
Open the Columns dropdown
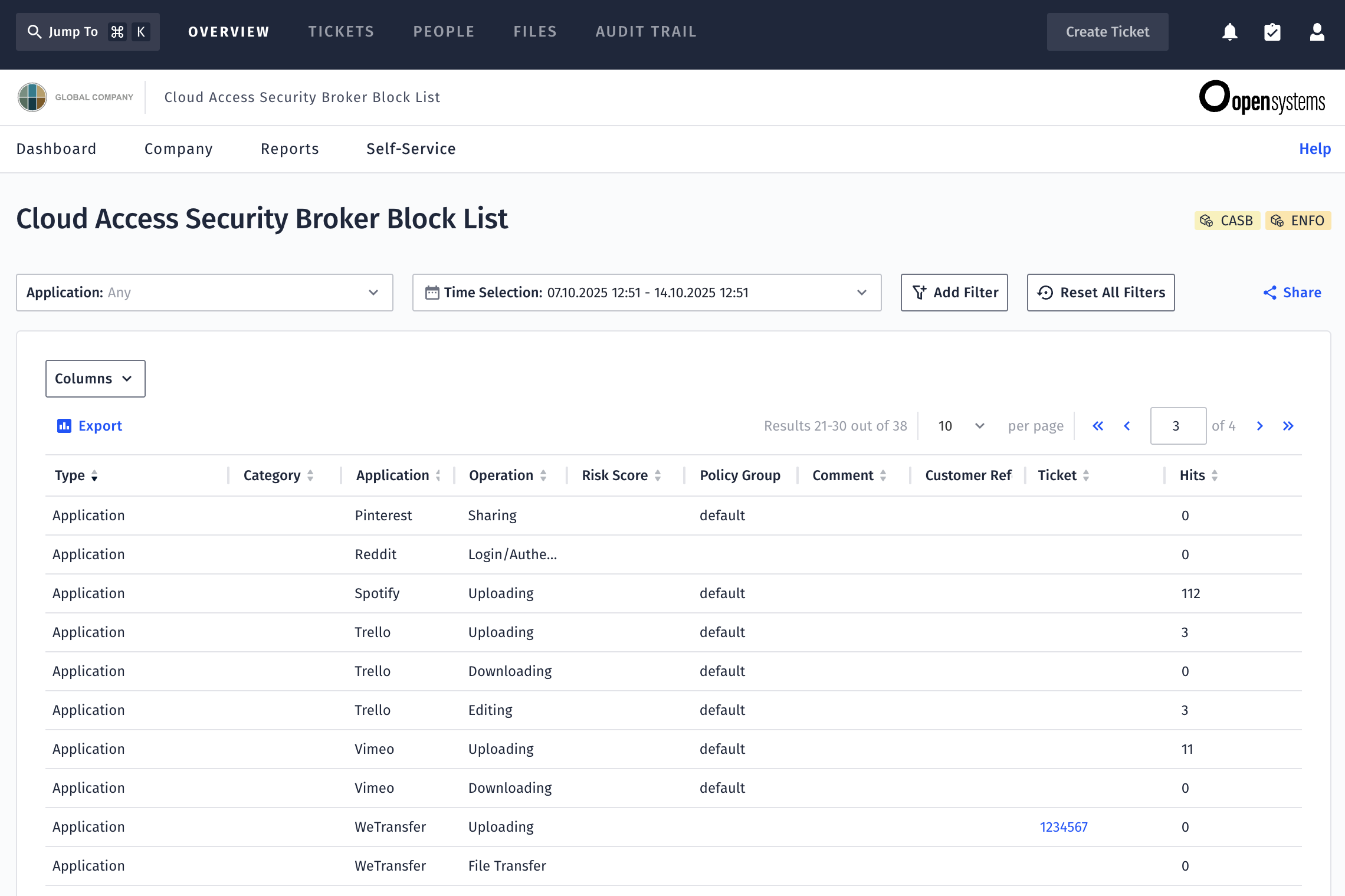[x=95, y=379]
